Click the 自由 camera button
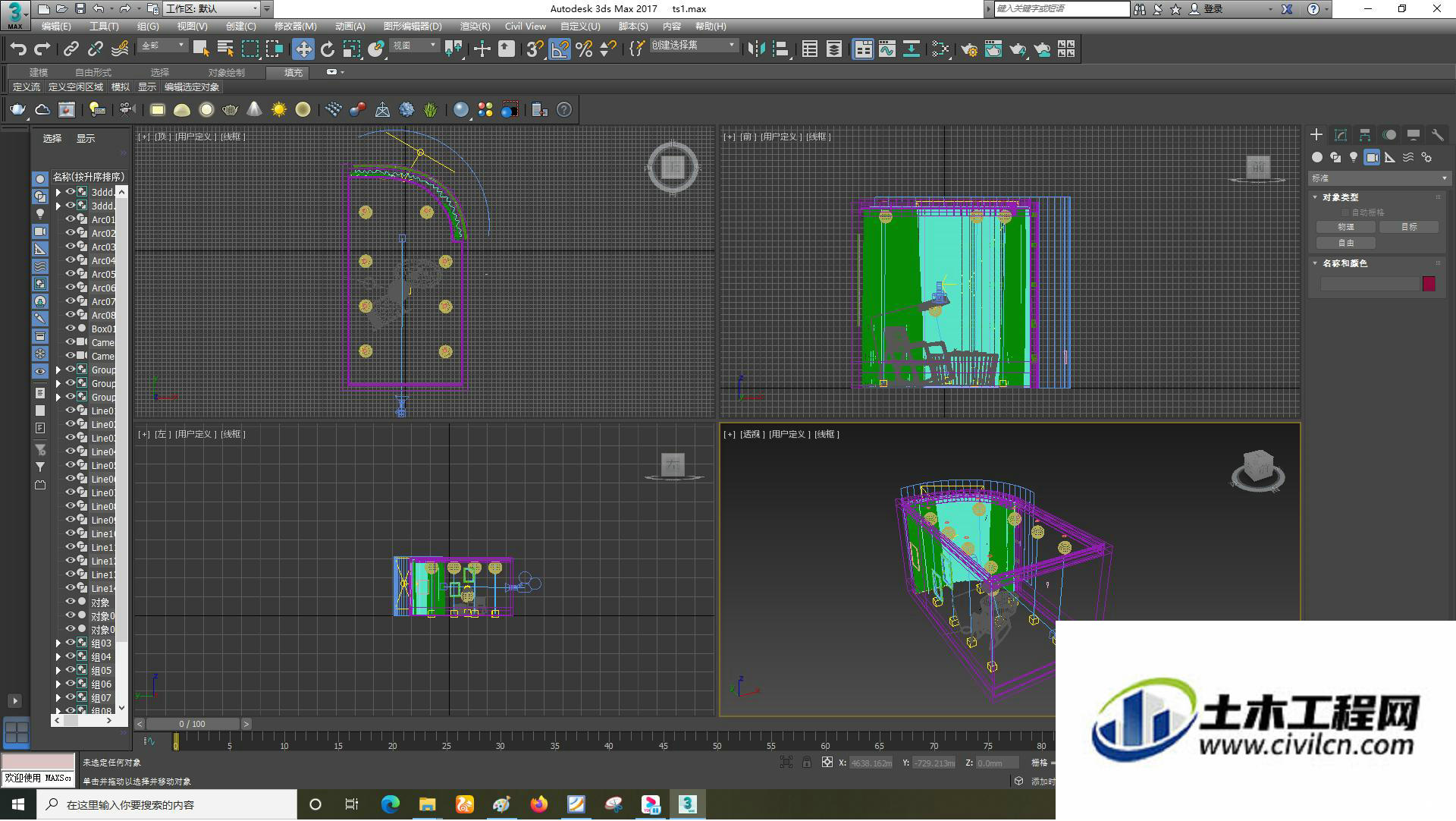 pos(1346,243)
